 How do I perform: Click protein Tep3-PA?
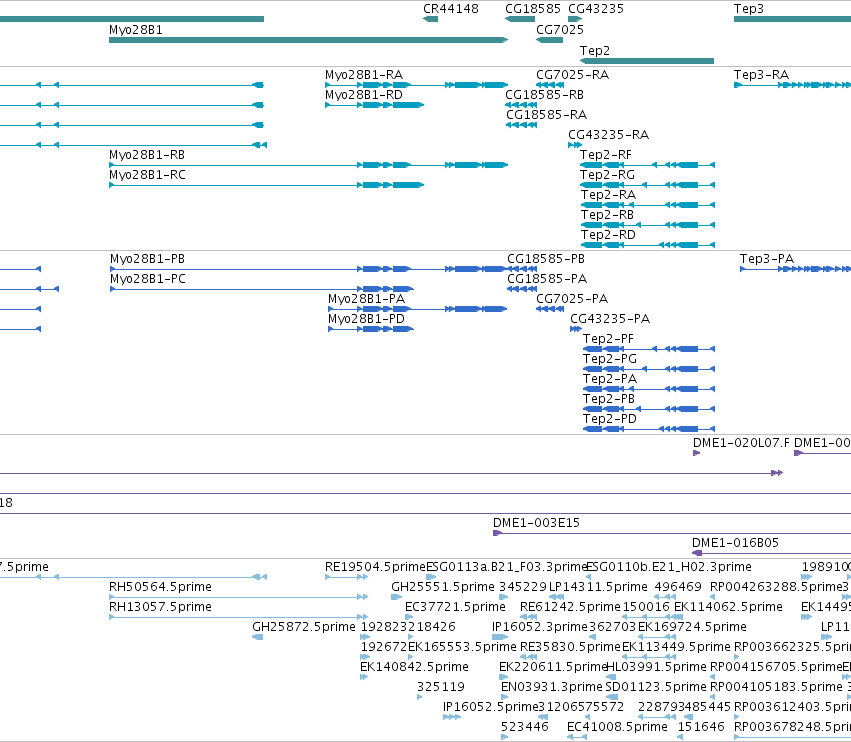point(795,269)
